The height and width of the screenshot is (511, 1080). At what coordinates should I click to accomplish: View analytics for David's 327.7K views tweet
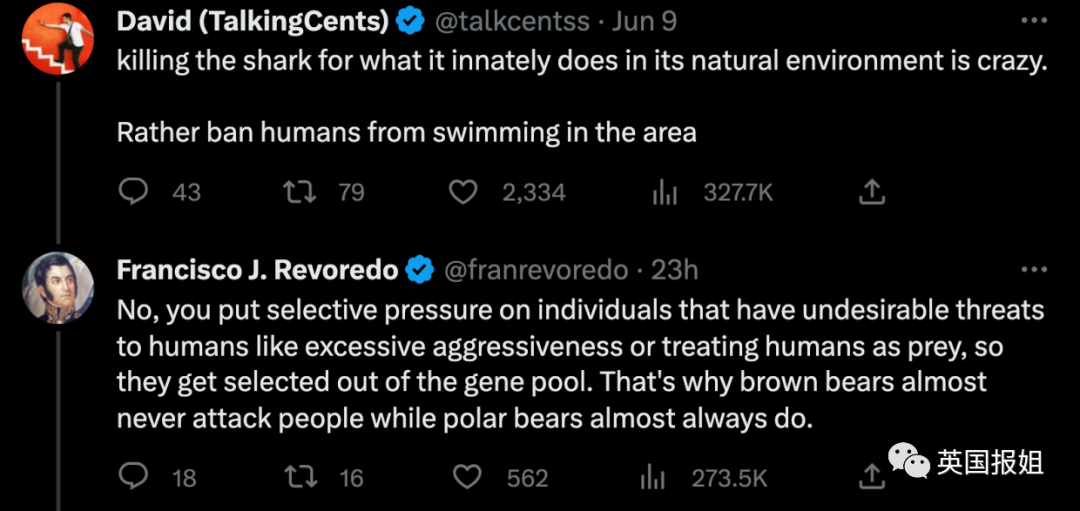(x=665, y=192)
